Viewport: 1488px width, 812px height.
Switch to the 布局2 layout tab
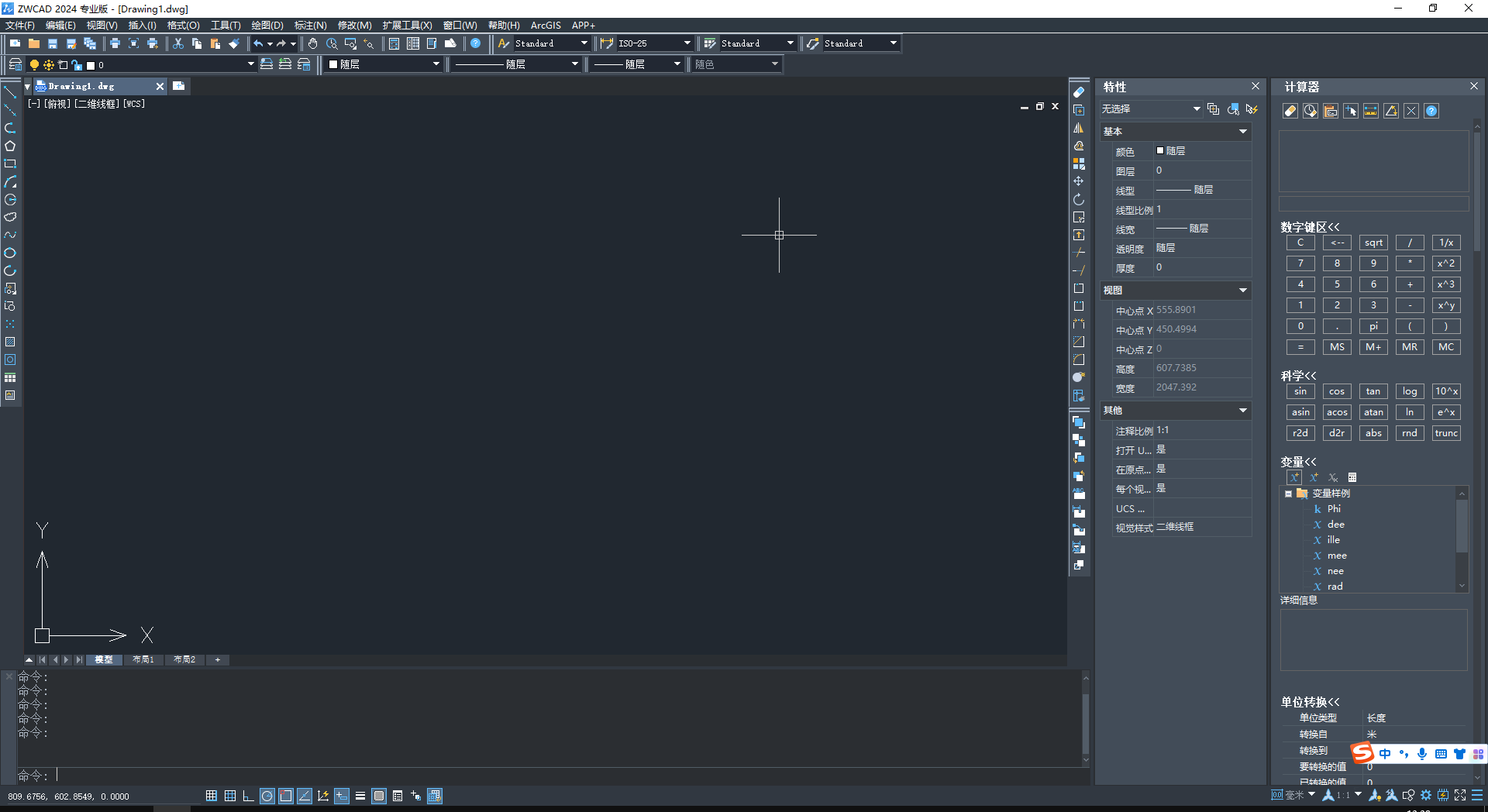[x=184, y=659]
